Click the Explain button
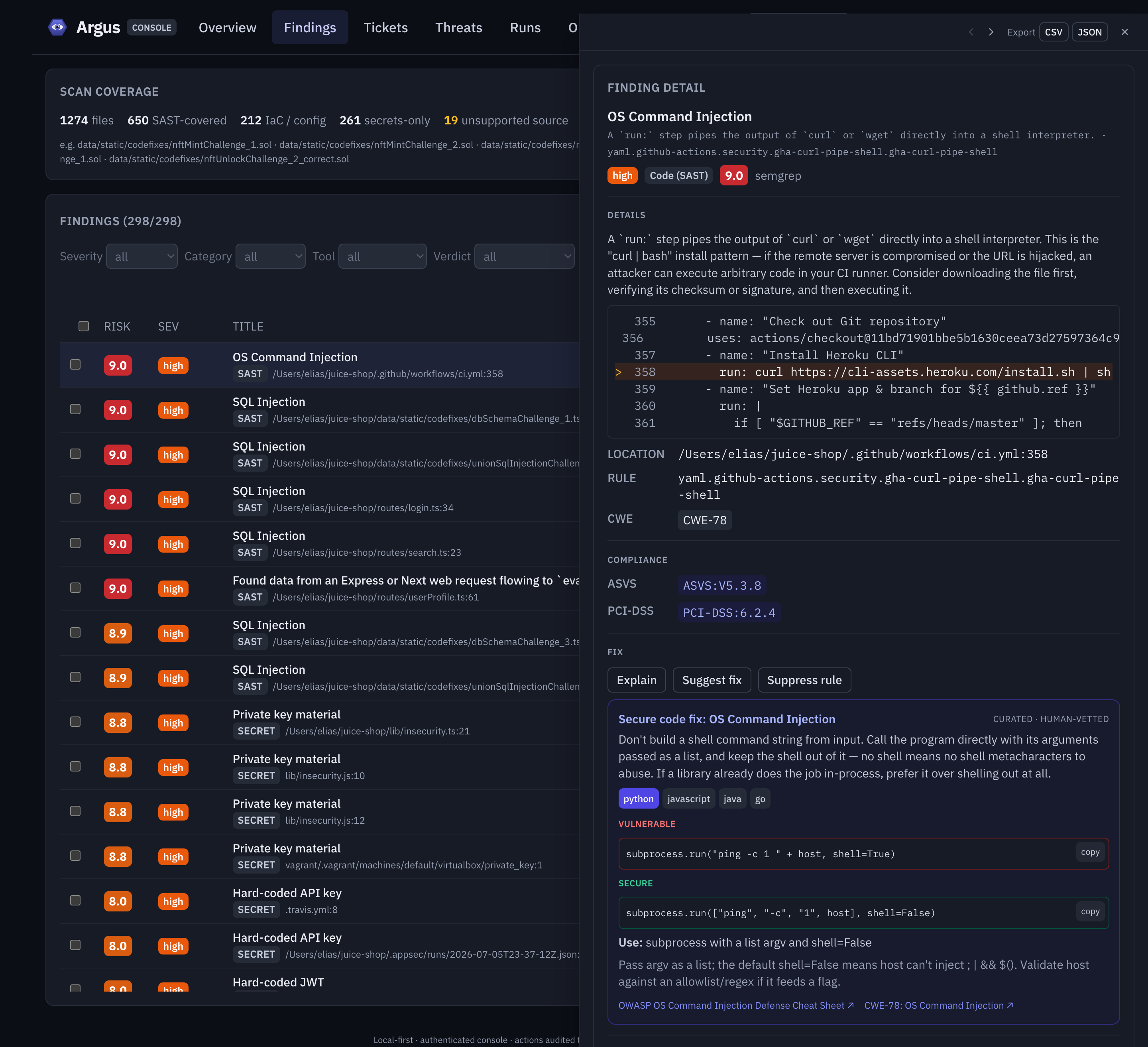The image size is (1148, 1047). (x=637, y=680)
